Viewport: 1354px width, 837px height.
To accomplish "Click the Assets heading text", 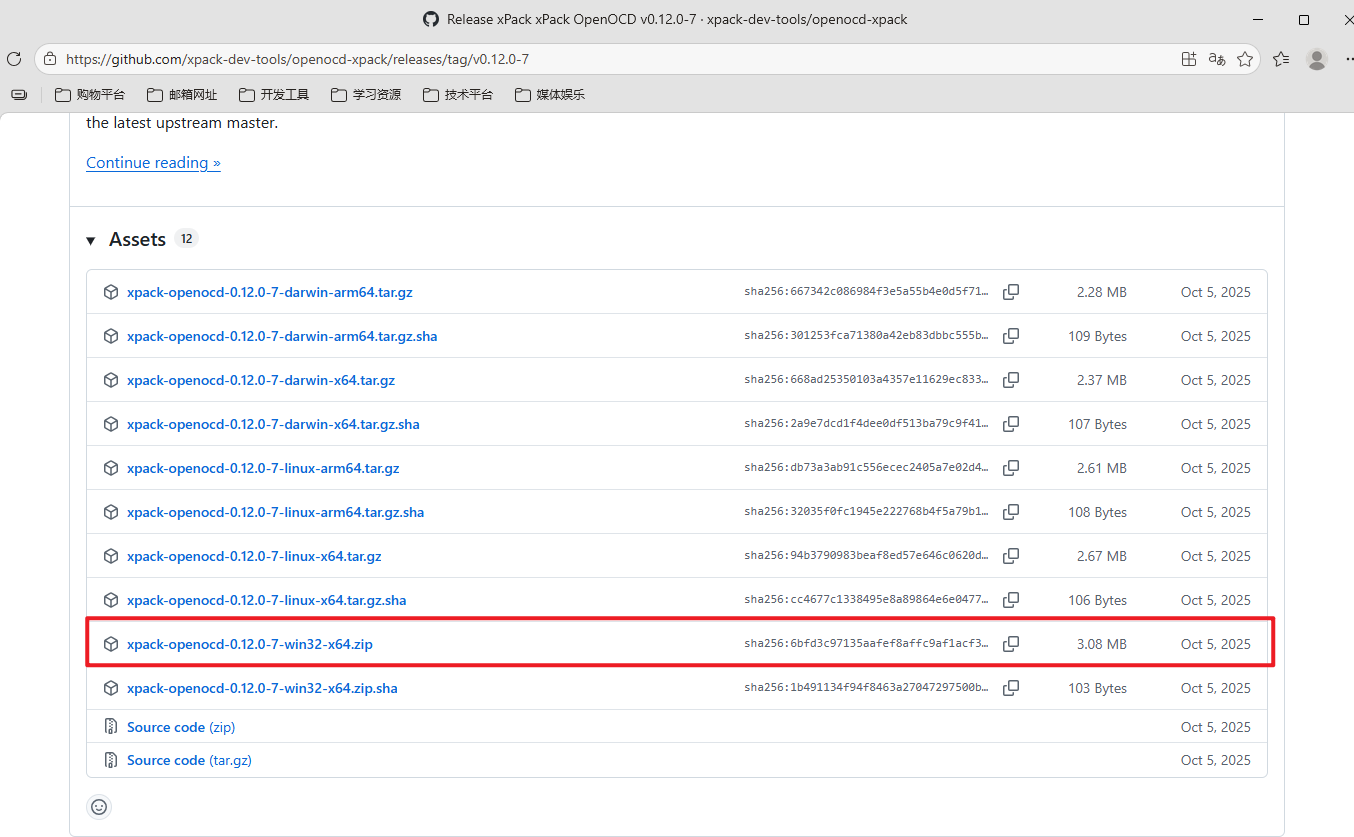I will click(137, 240).
